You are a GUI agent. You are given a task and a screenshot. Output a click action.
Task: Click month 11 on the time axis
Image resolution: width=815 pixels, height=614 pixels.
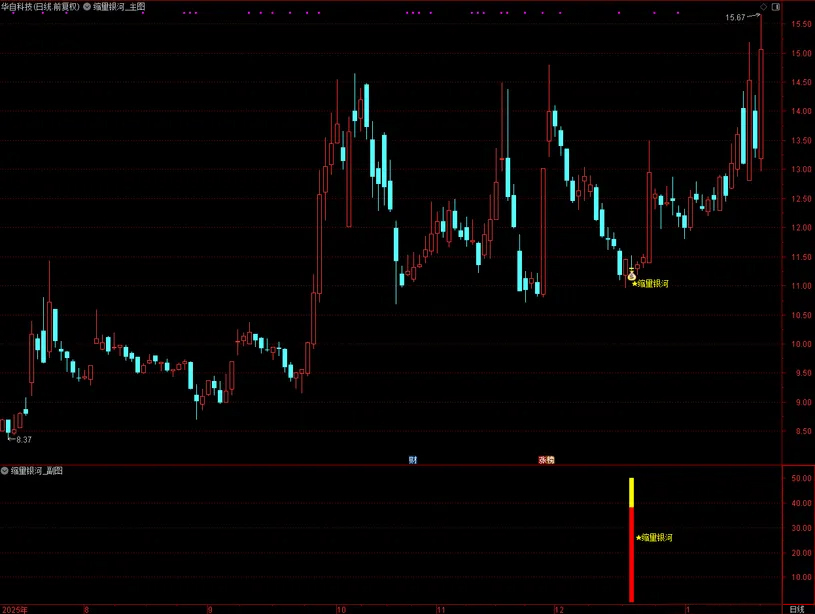[x=441, y=609]
